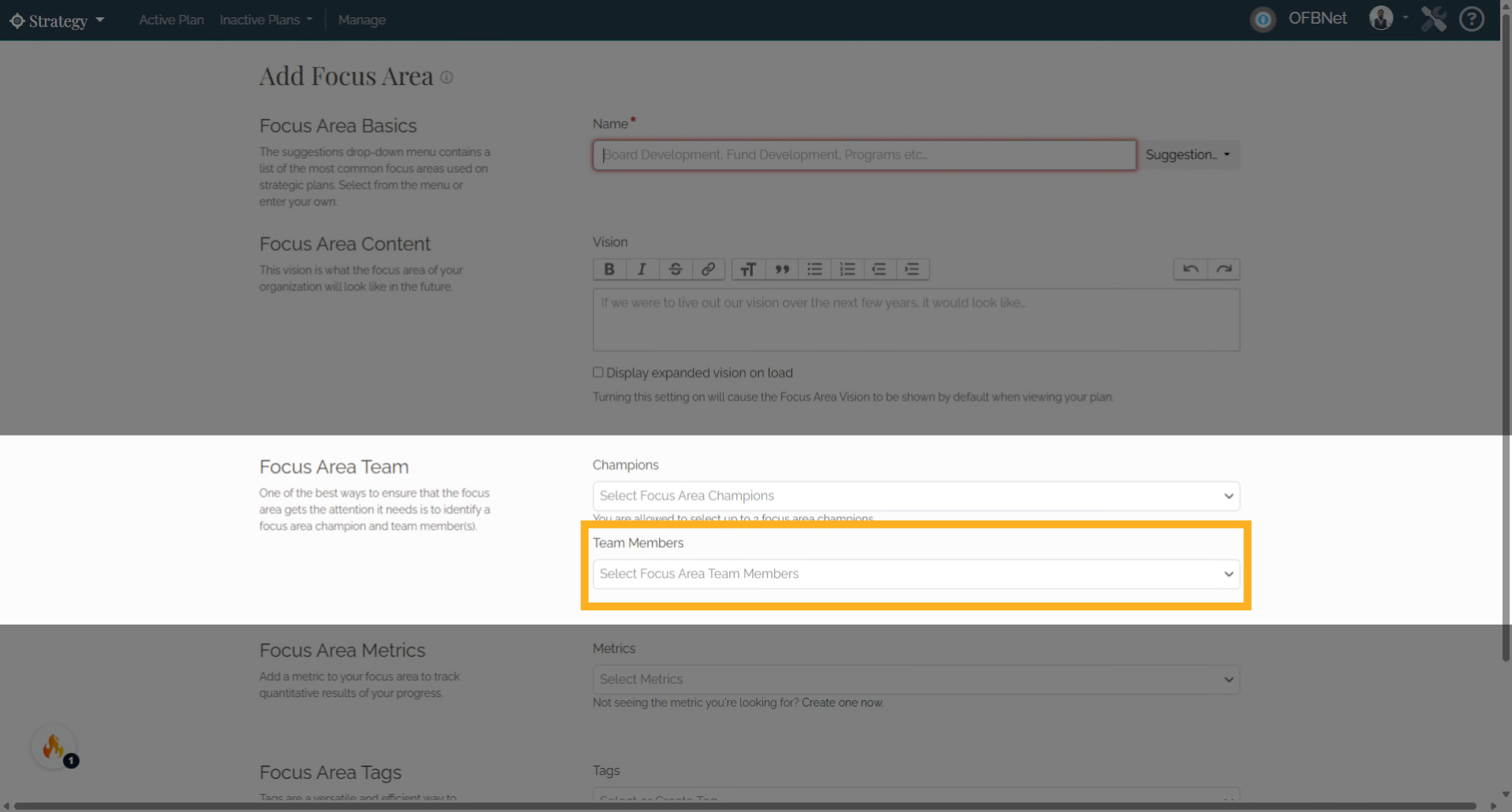Enable Display expanded vision on load
This screenshot has height=812, width=1512.
coord(598,373)
